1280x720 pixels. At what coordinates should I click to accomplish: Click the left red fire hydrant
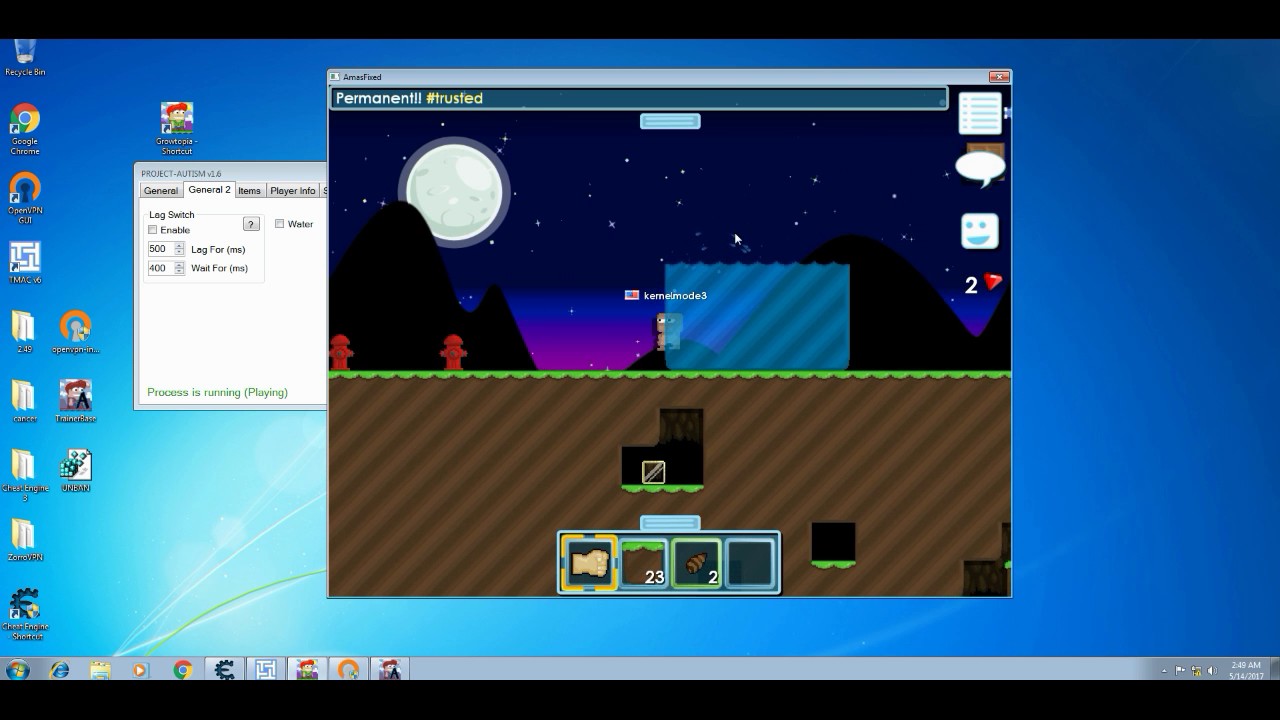(x=341, y=352)
